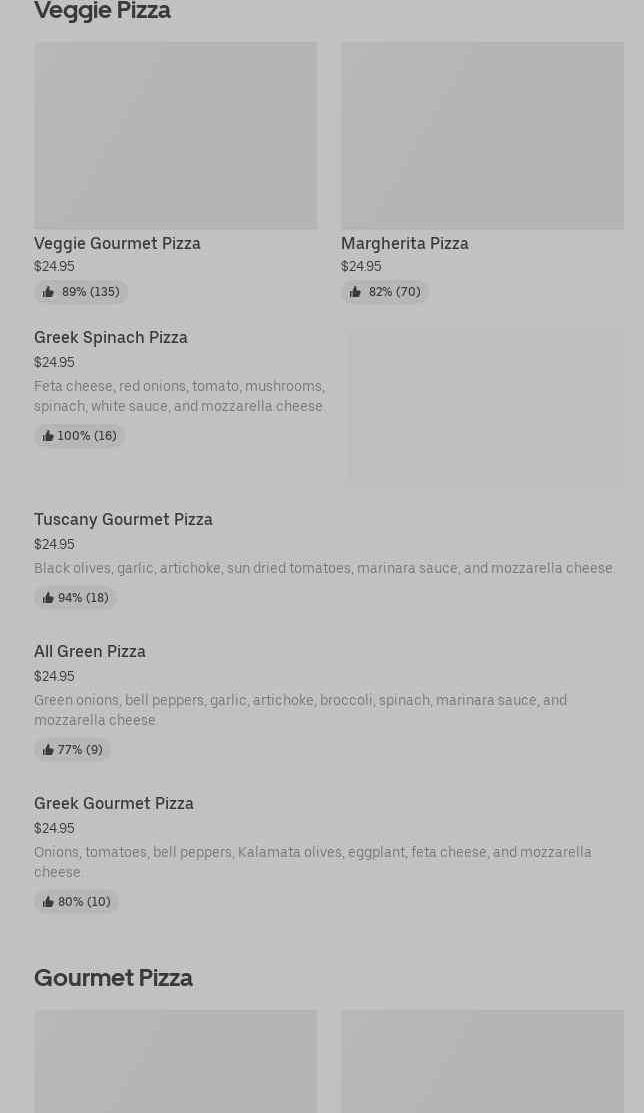Select the Margherita Pizza title
Image resolution: width=644 pixels, height=1113 pixels.
(x=405, y=243)
